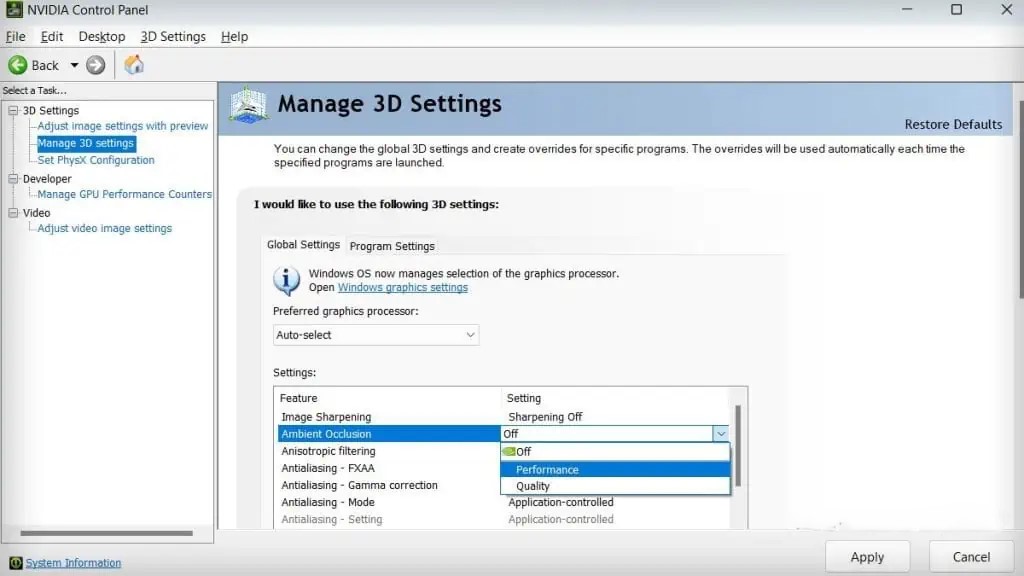The height and width of the screenshot is (576, 1024).
Task: Choose Quality option for Ambient Occlusion
Action: coord(533,486)
